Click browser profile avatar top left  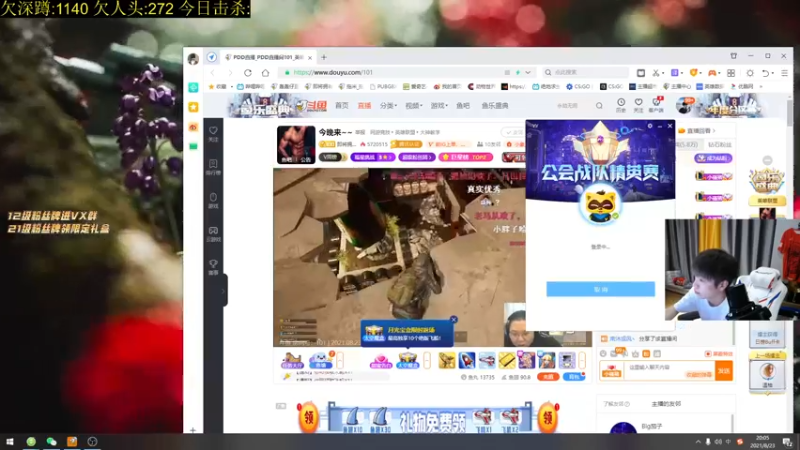(193, 59)
